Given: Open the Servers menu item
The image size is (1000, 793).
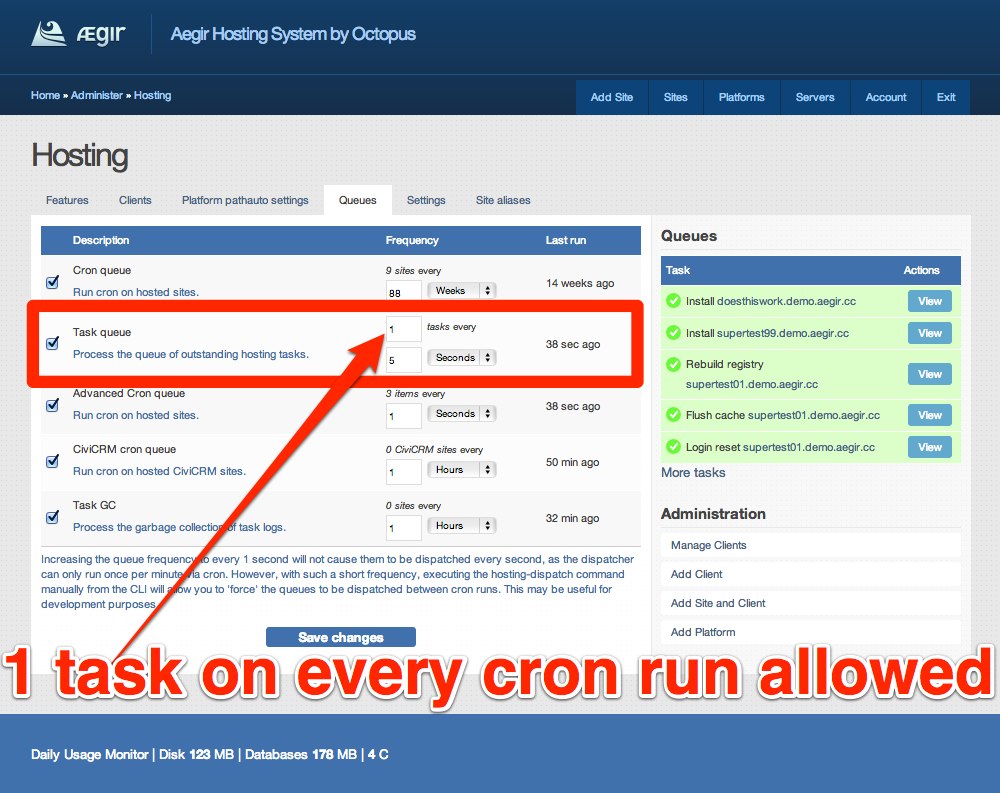Looking at the screenshot, I should tap(815, 97).
